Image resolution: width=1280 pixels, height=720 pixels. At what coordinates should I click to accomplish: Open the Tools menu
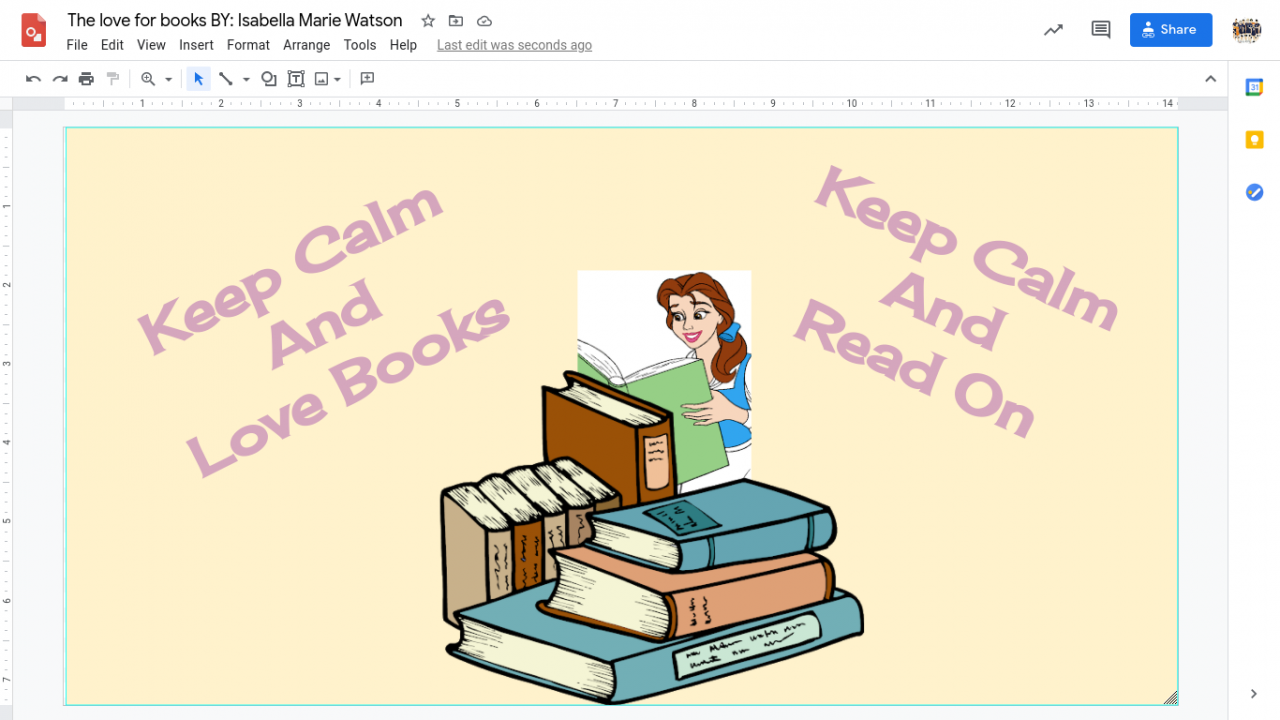tap(360, 45)
